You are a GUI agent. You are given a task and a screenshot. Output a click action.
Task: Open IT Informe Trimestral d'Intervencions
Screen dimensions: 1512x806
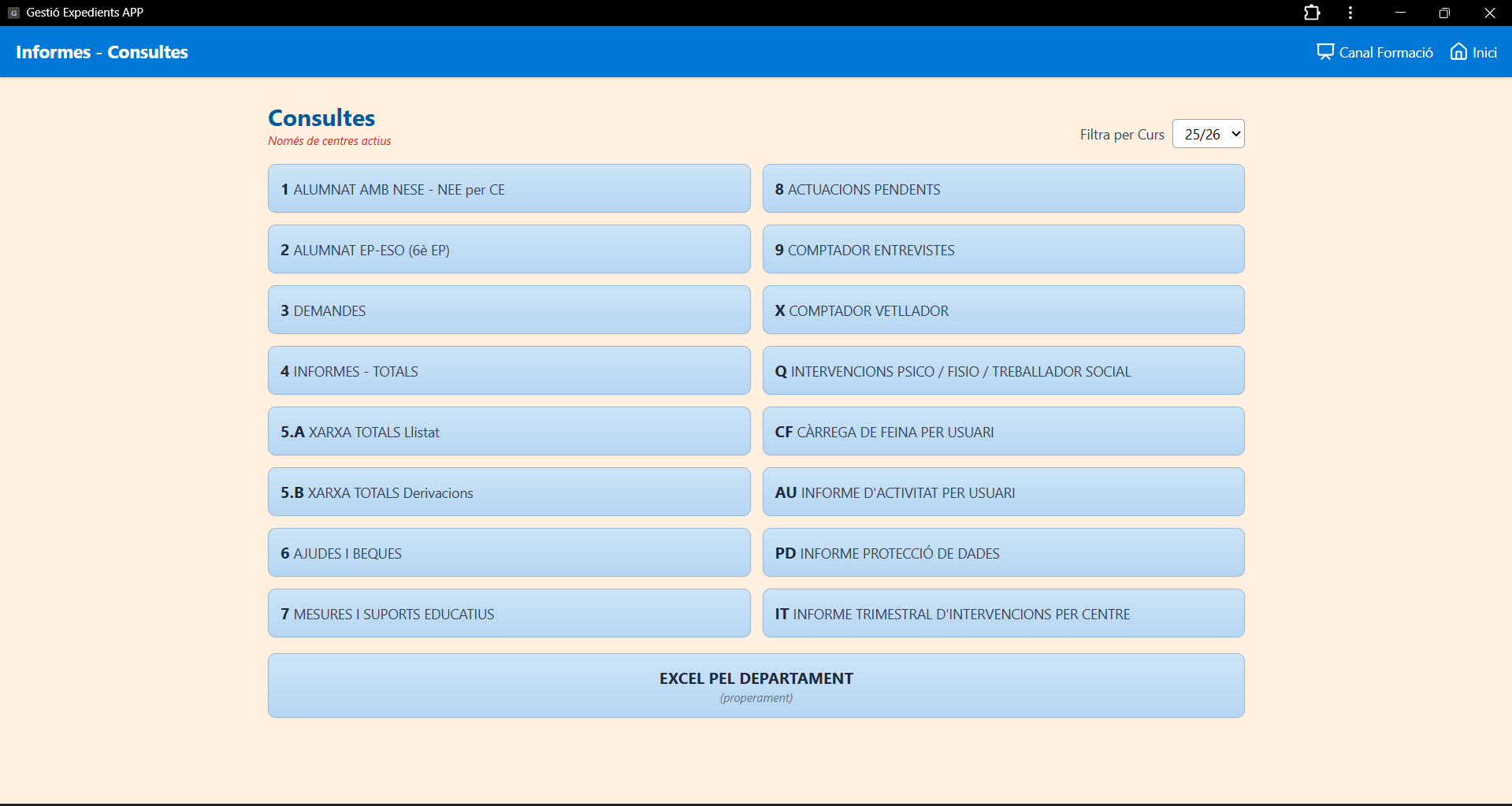pyautogui.click(x=1003, y=613)
